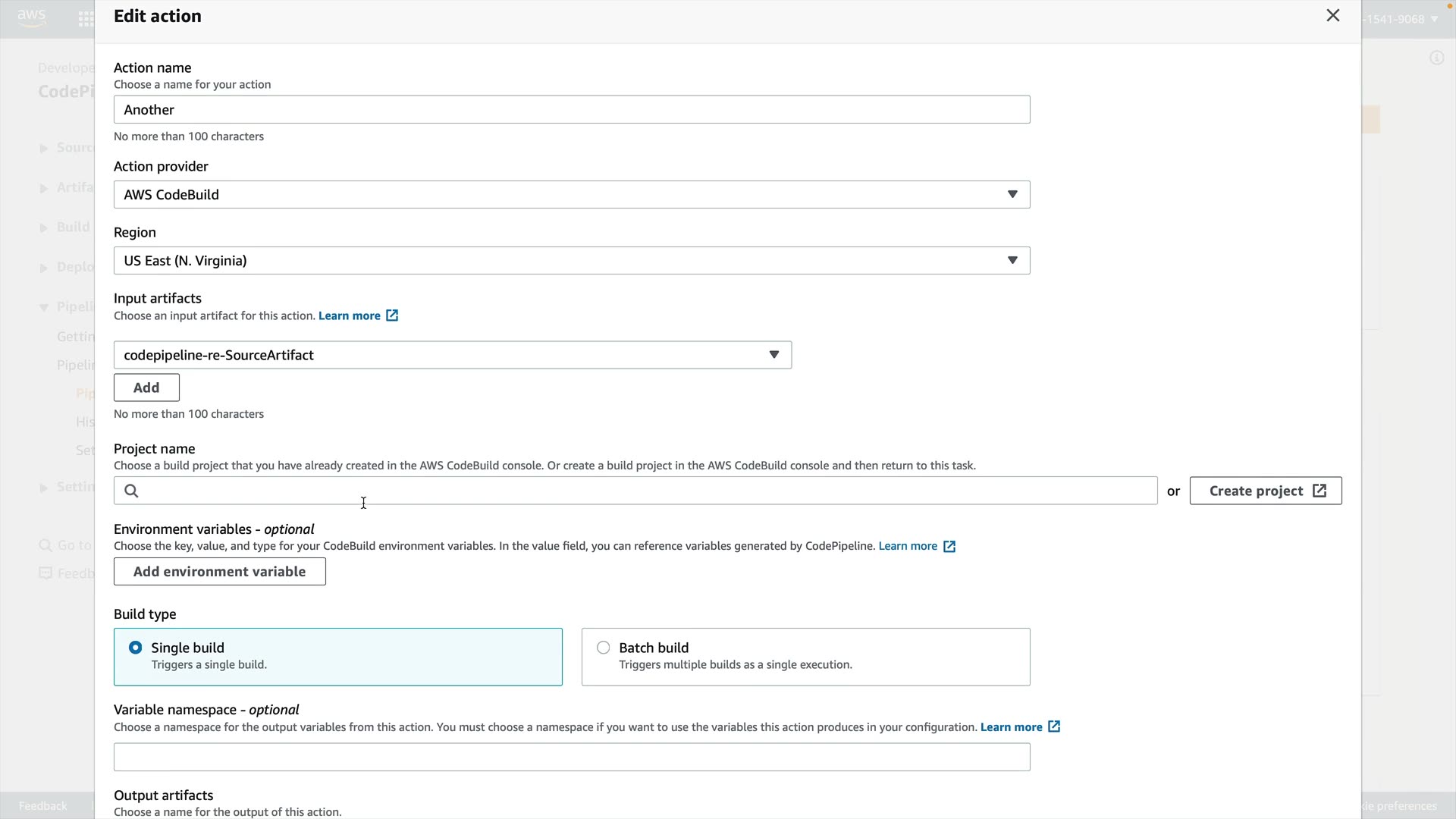Click the Add input artifact button
This screenshot has width=1456, height=819.
tap(146, 388)
